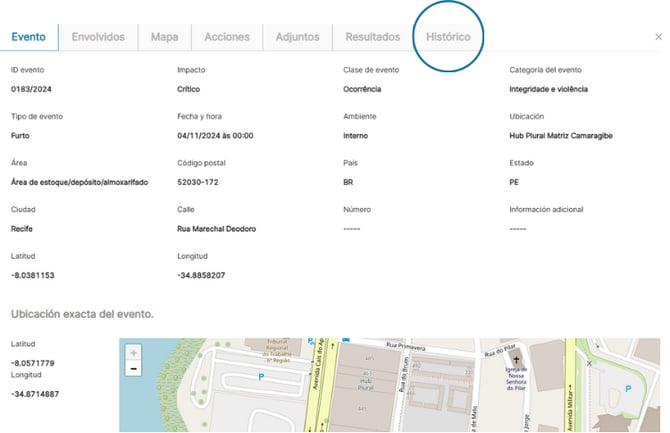This screenshot has width=670, height=433.
Task: Open the Resultados tab
Action: (372, 37)
